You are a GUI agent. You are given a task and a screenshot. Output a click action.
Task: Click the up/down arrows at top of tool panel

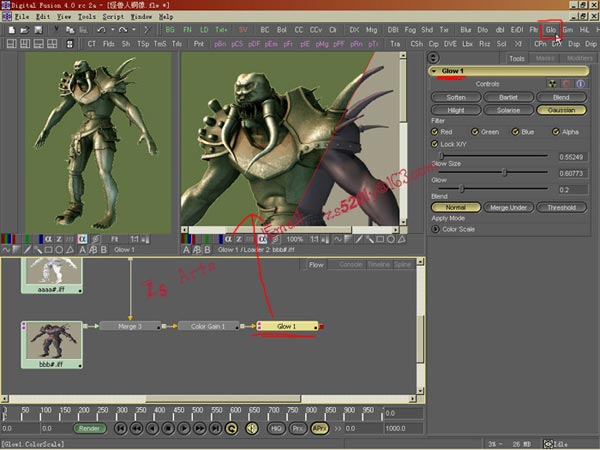click(433, 58)
